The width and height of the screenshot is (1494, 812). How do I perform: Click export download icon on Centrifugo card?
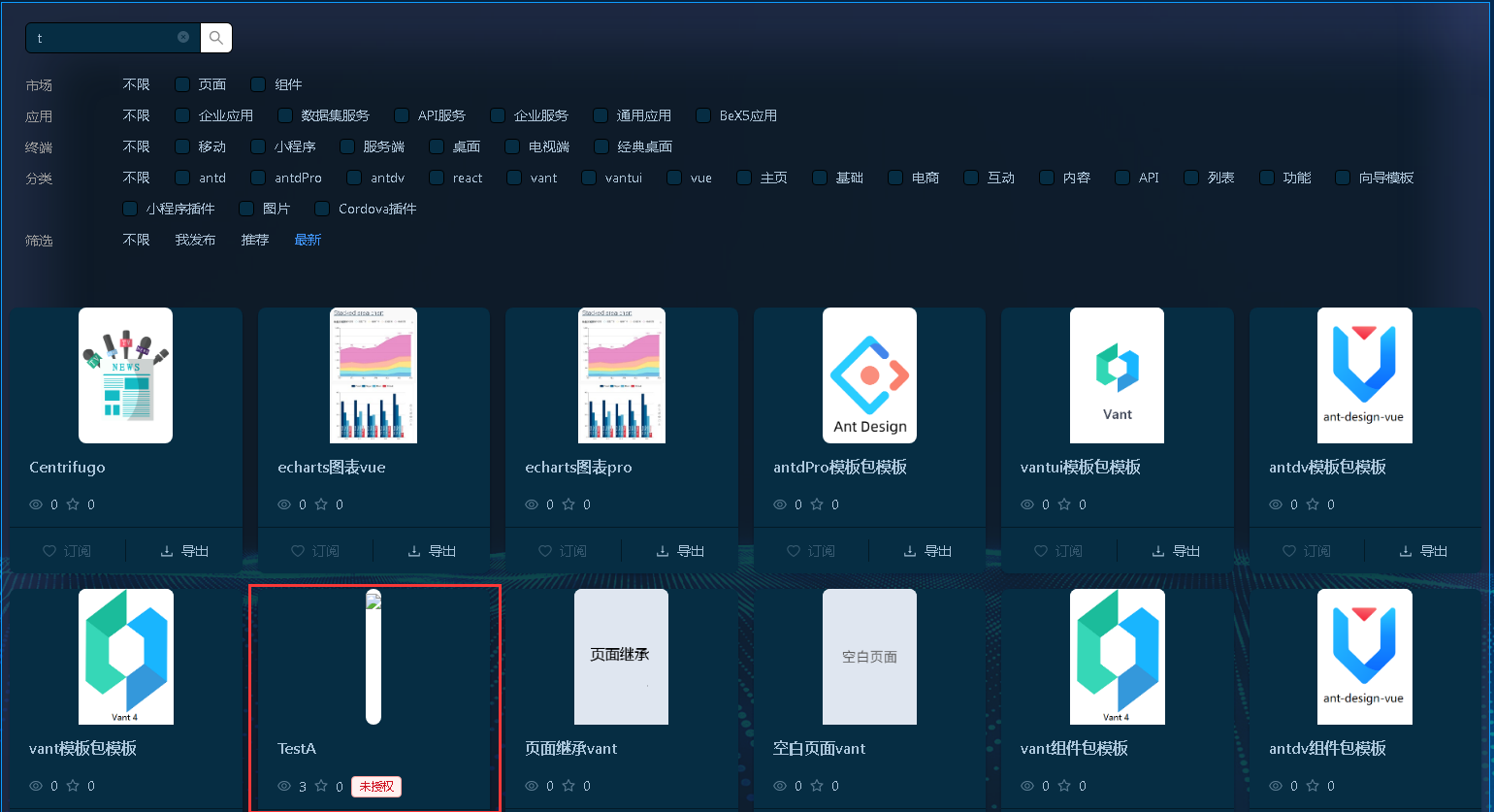166,551
